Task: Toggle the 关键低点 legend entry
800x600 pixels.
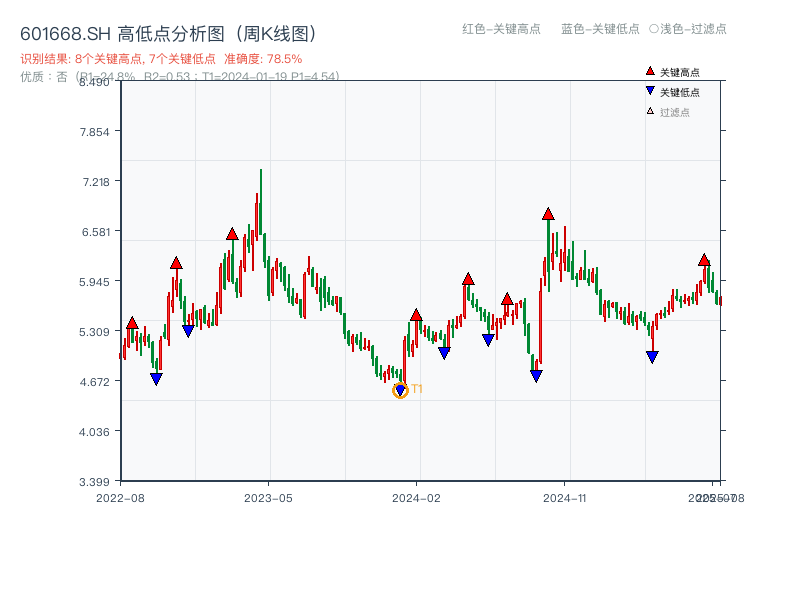Action: click(x=672, y=92)
